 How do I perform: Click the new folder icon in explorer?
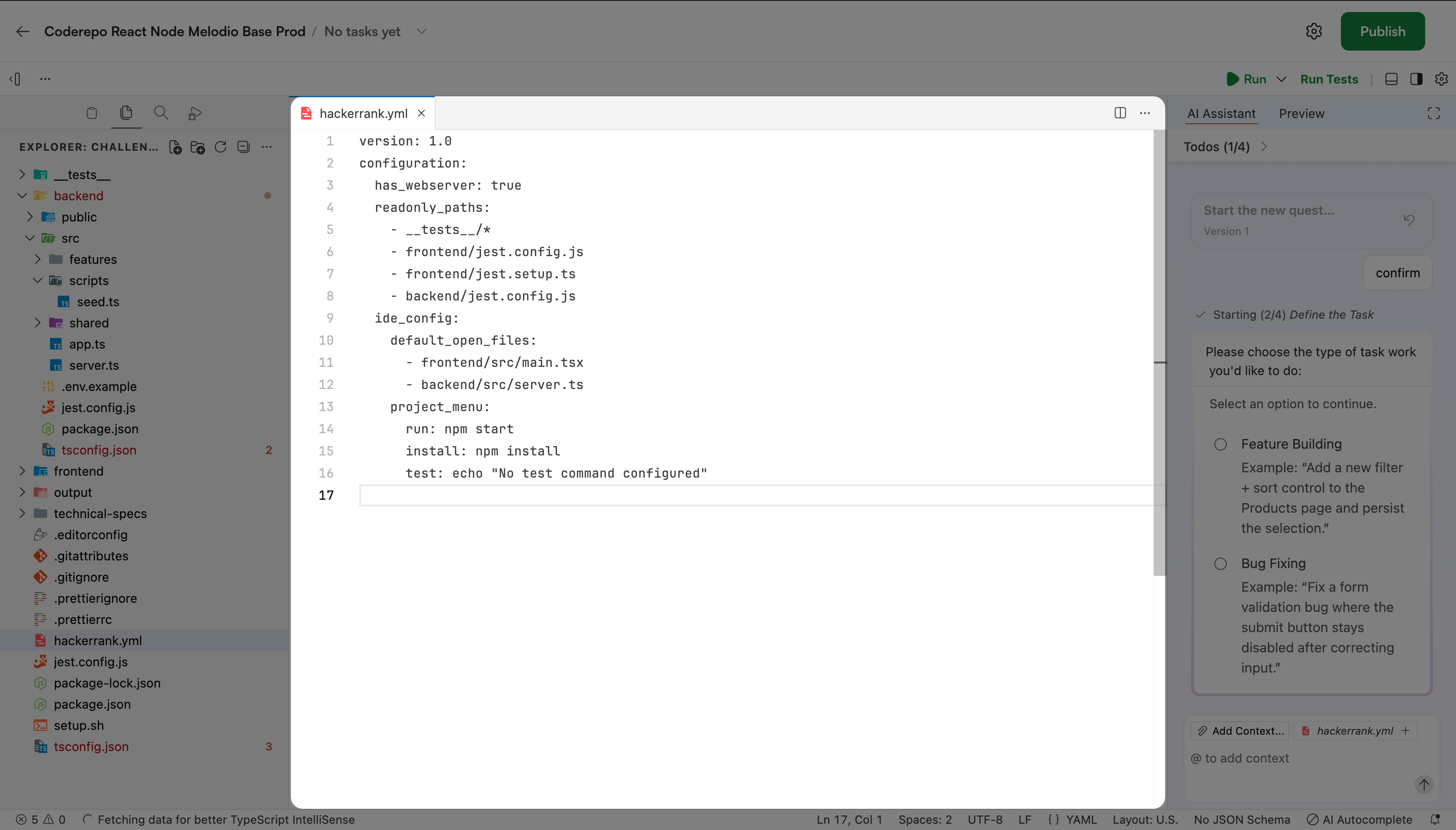198,147
